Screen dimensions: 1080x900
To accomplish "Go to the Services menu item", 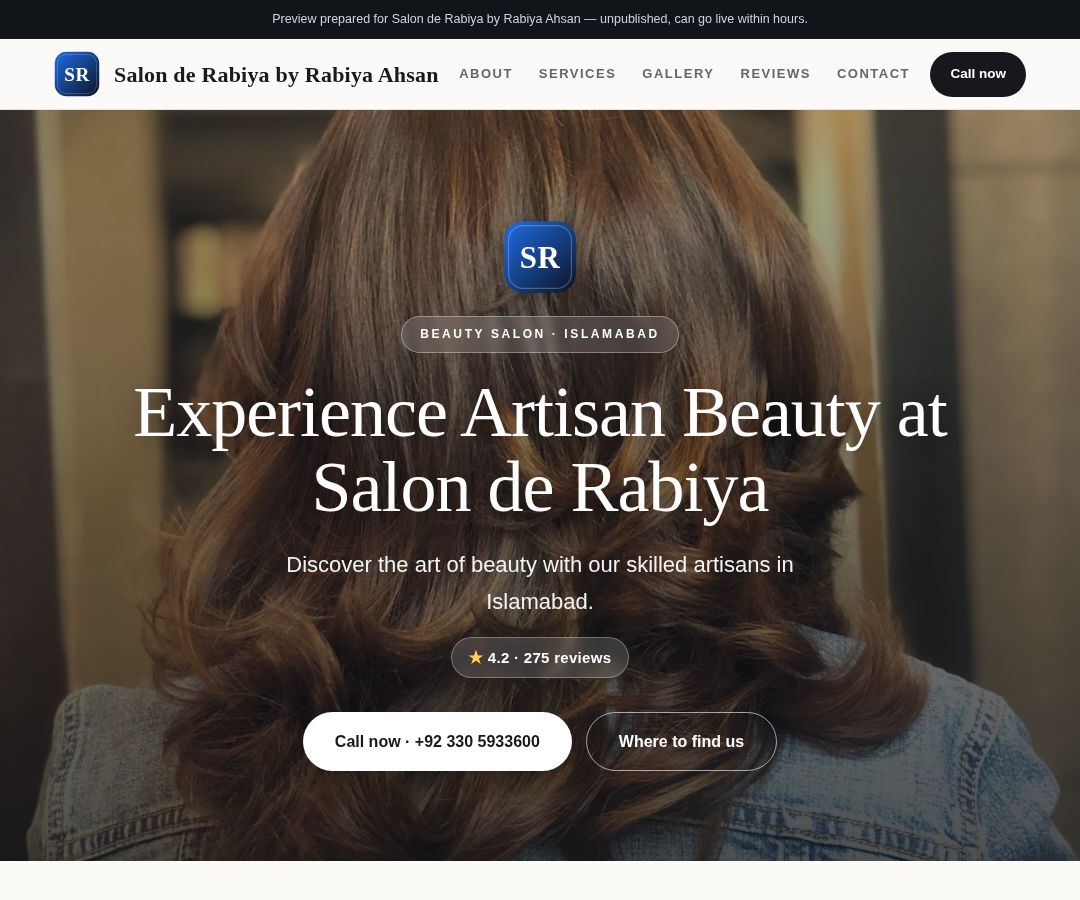I will [577, 74].
